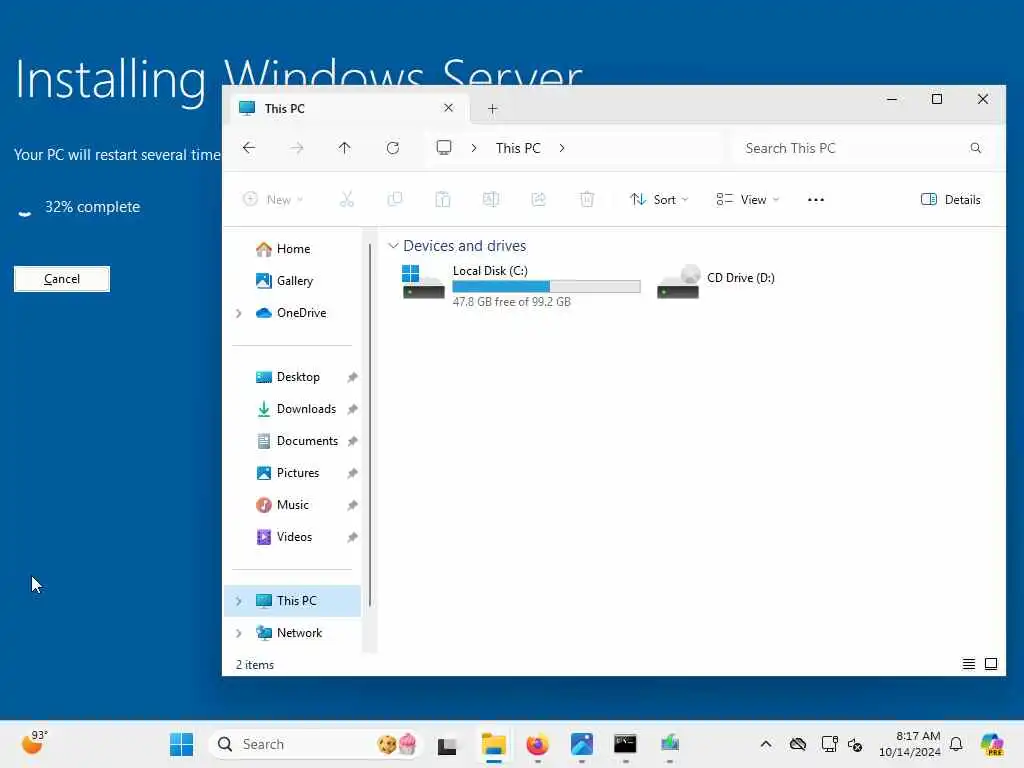The width and height of the screenshot is (1024, 768).
Task: Close the This PC tab
Action: coord(448,108)
